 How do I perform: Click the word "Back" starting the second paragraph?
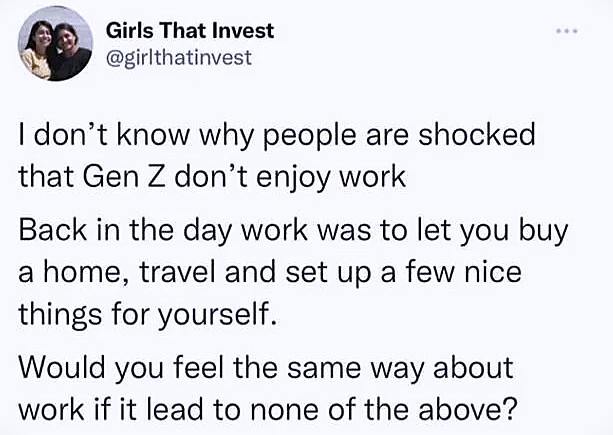pos(47,229)
